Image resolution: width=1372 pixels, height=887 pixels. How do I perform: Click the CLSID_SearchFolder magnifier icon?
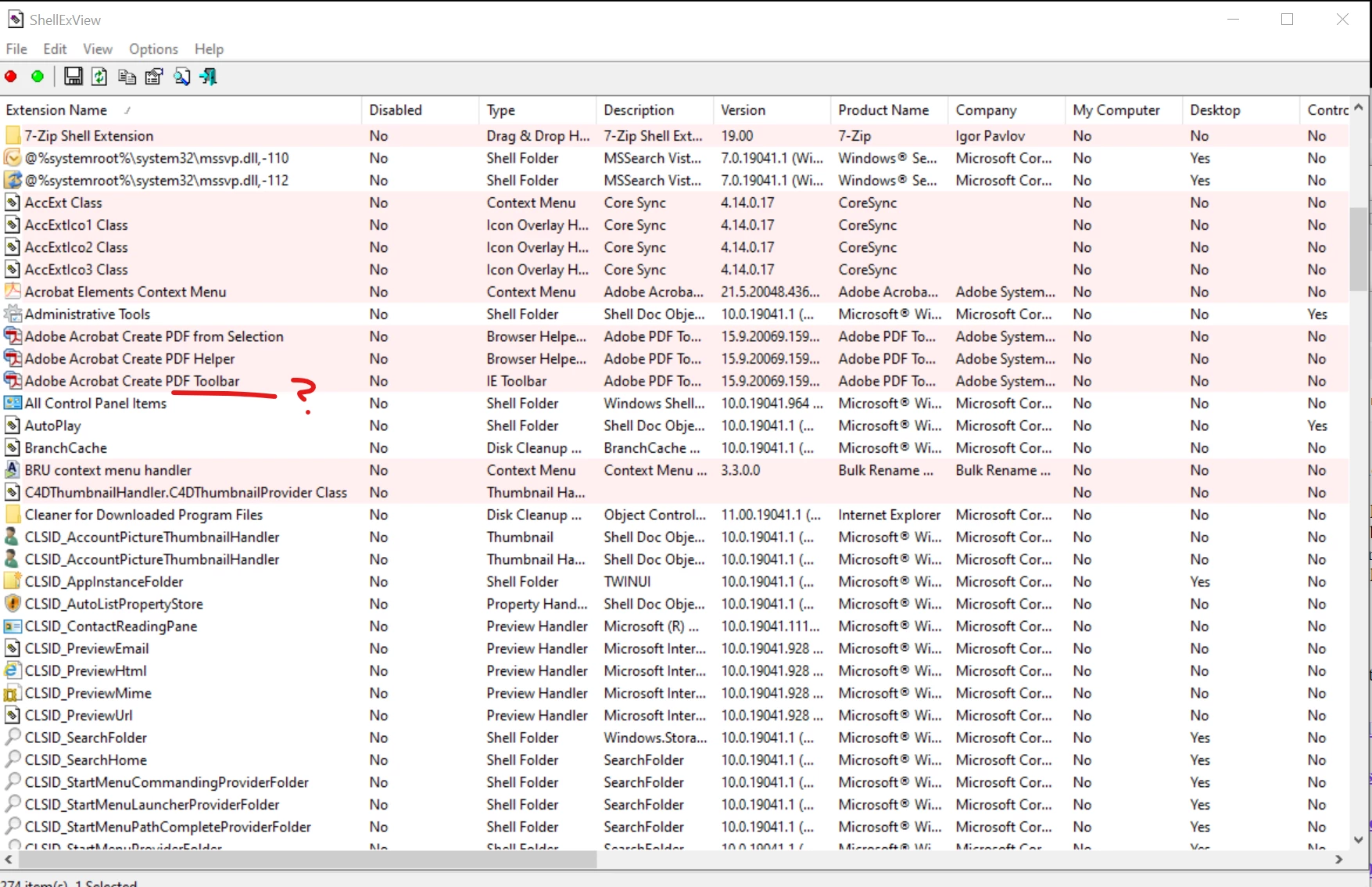pyautogui.click(x=13, y=738)
